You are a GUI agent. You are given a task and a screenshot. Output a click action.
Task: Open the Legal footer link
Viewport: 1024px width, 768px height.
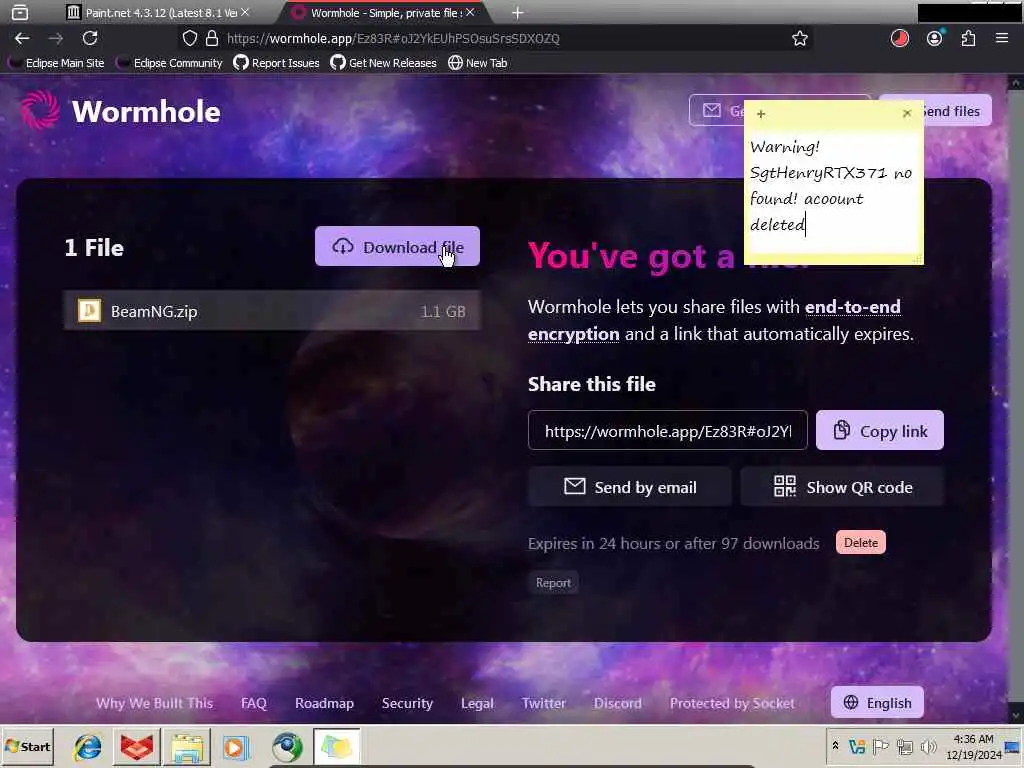click(x=477, y=703)
